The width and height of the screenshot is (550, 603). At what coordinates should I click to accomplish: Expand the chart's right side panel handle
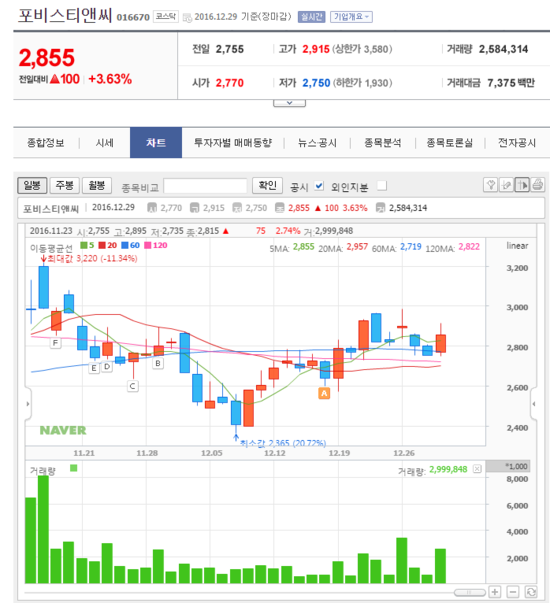click(x=534, y=404)
